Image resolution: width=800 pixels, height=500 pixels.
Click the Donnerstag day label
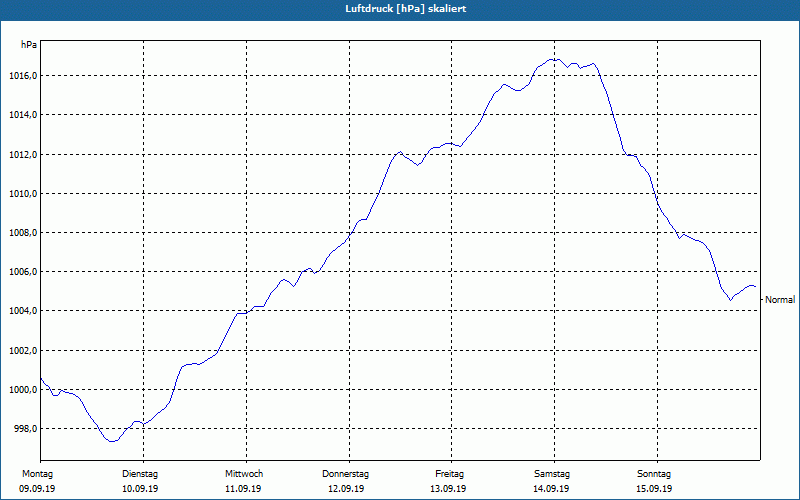(x=345, y=474)
